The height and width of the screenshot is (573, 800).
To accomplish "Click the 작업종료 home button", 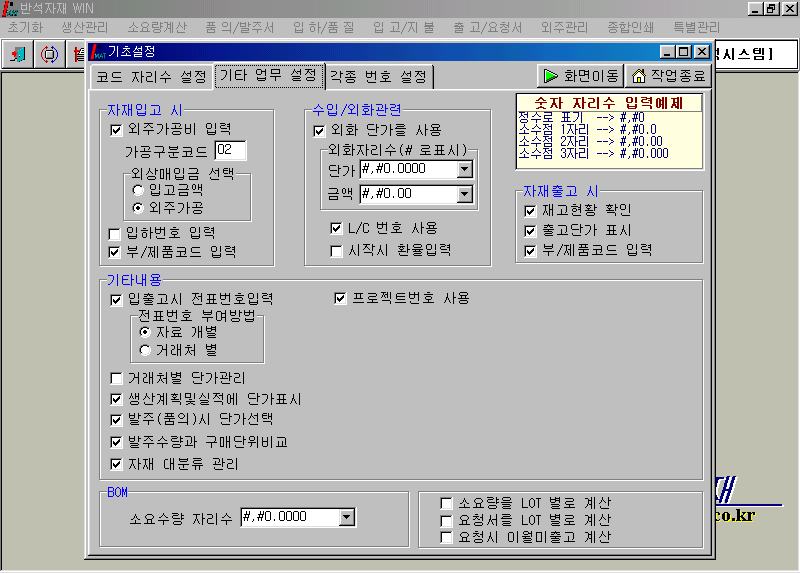I will (668, 76).
